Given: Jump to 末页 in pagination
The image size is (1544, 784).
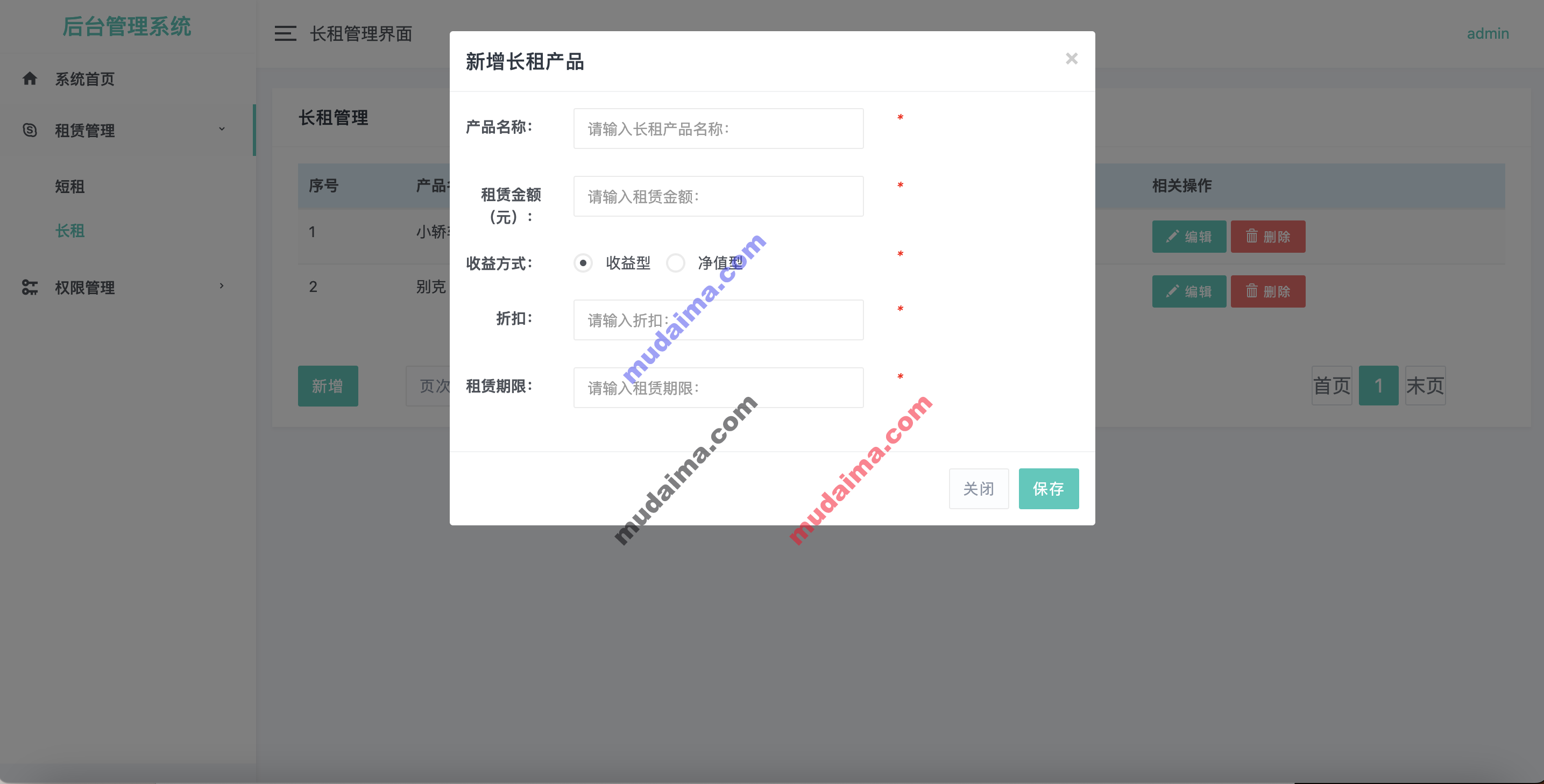Looking at the screenshot, I should (x=1425, y=386).
